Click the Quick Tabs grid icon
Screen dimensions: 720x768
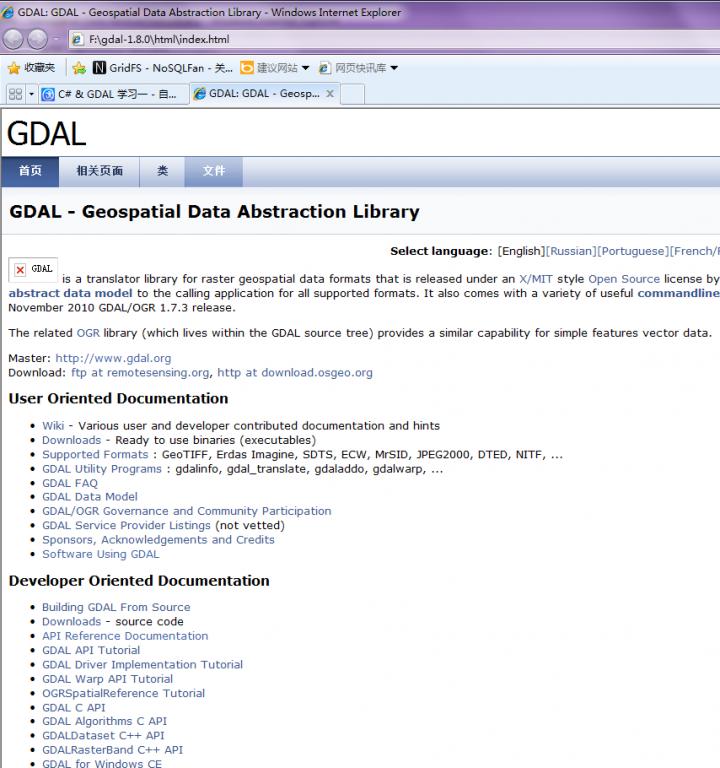(x=16, y=94)
